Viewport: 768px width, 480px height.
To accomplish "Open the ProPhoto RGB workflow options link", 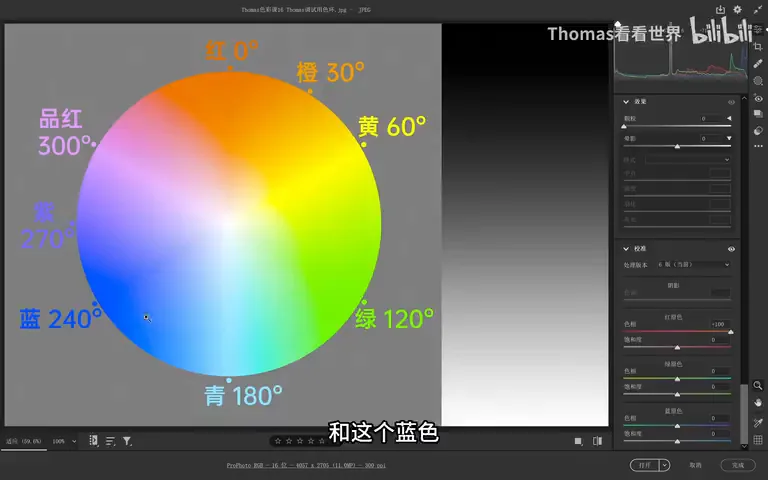I will click(x=306, y=465).
